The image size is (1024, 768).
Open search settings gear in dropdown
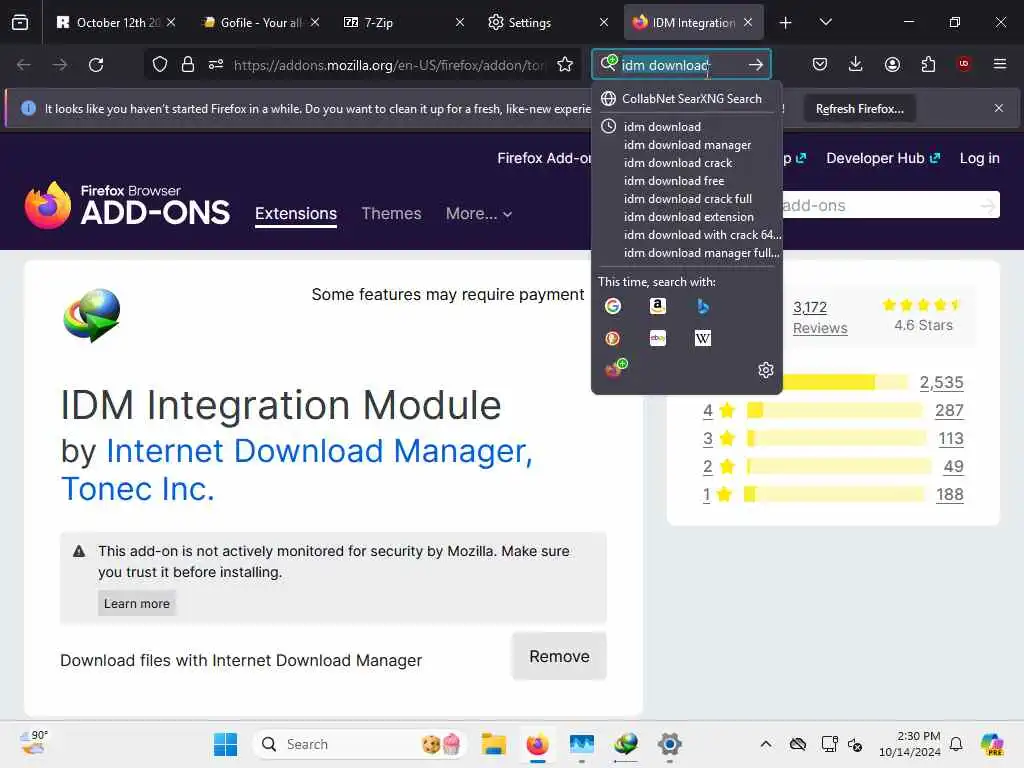tap(765, 370)
